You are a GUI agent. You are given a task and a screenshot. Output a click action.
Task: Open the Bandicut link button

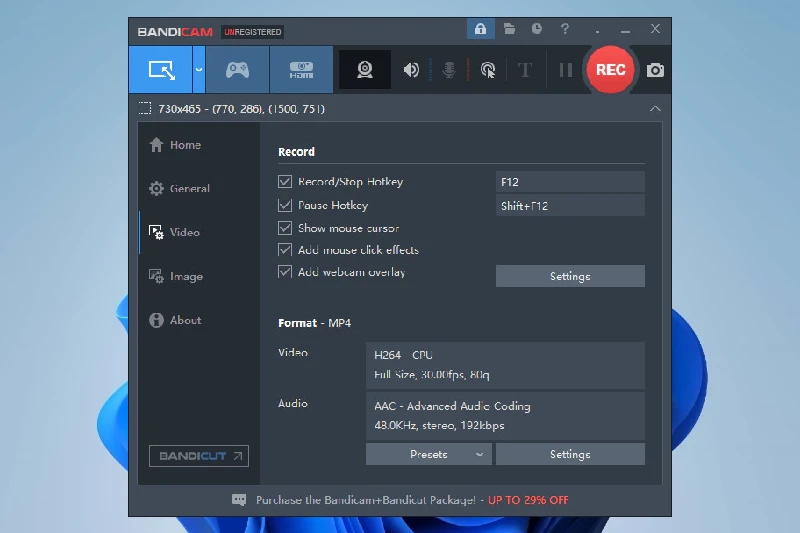[x=198, y=456]
